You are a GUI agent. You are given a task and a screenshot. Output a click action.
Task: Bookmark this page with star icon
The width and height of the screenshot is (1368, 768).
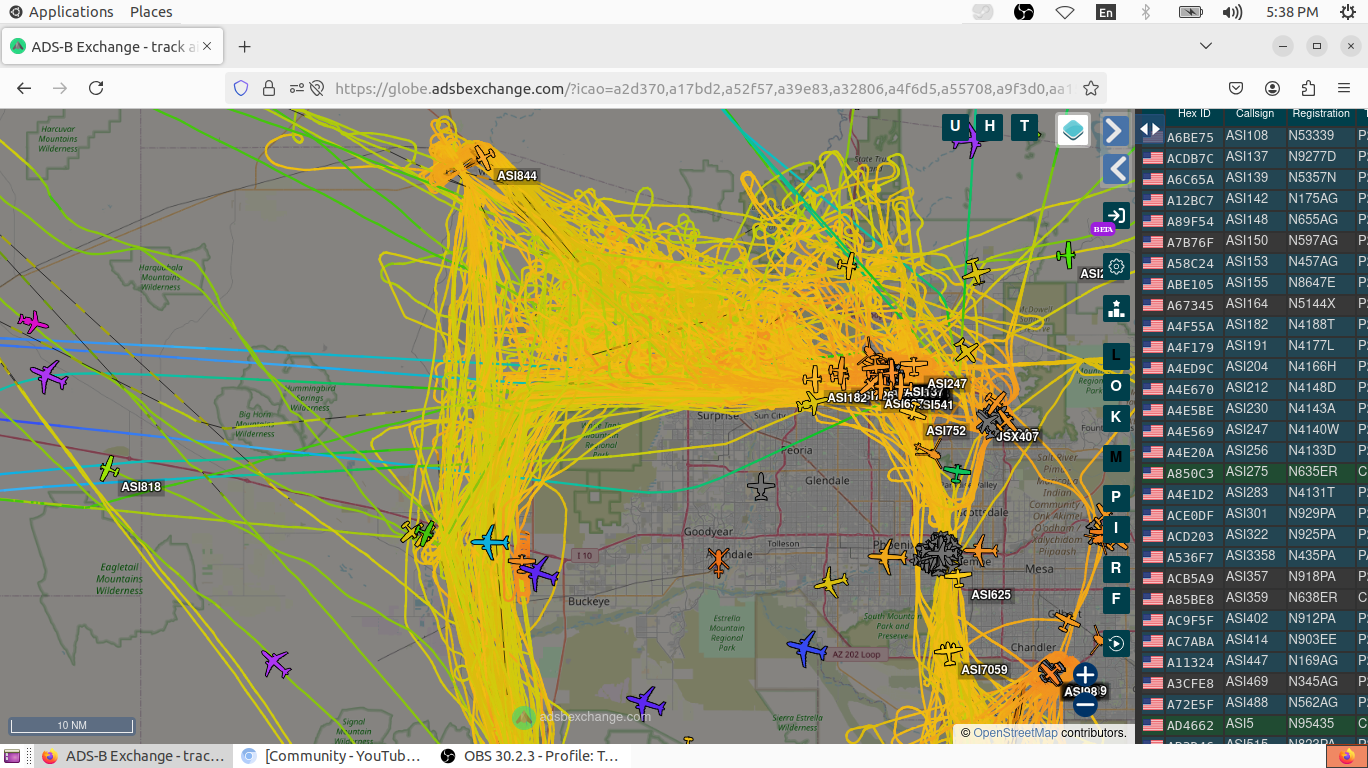1091,88
